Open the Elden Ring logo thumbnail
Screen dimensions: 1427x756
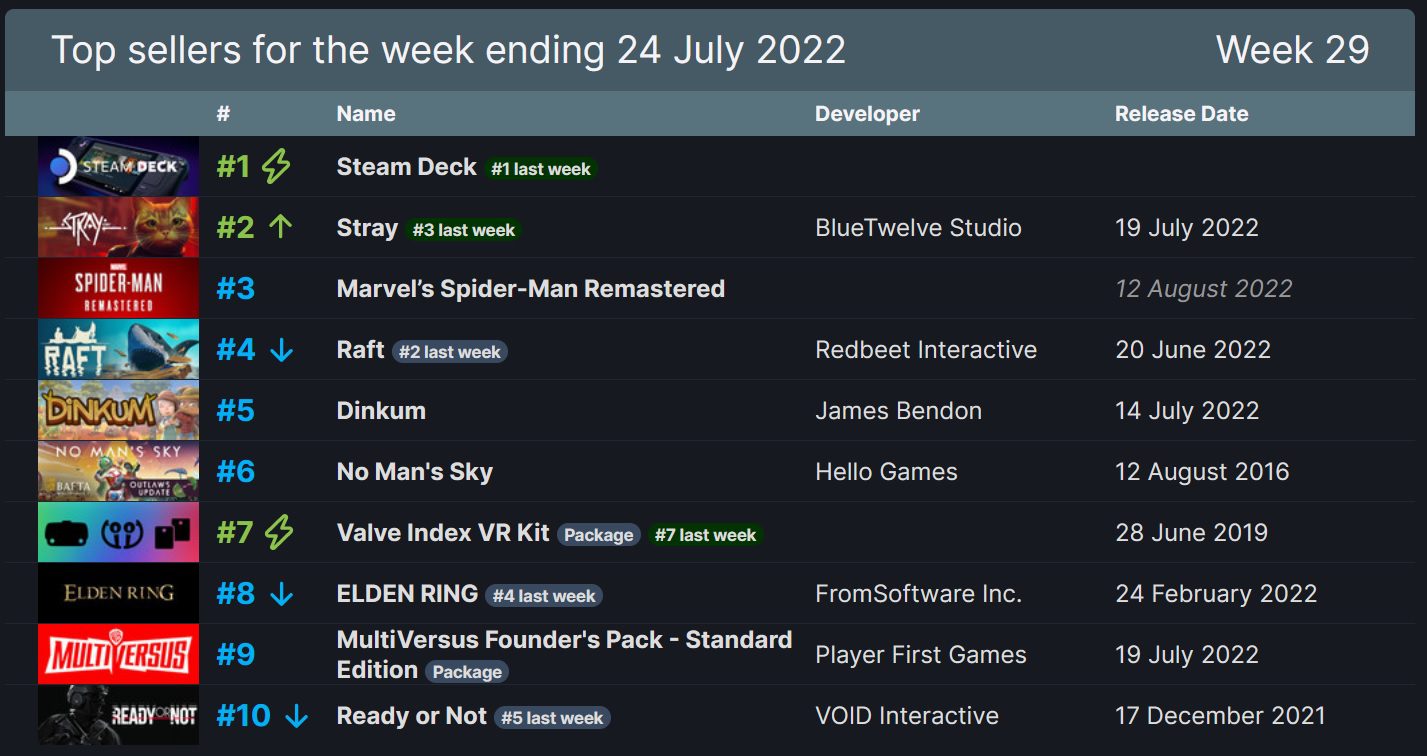coord(118,593)
